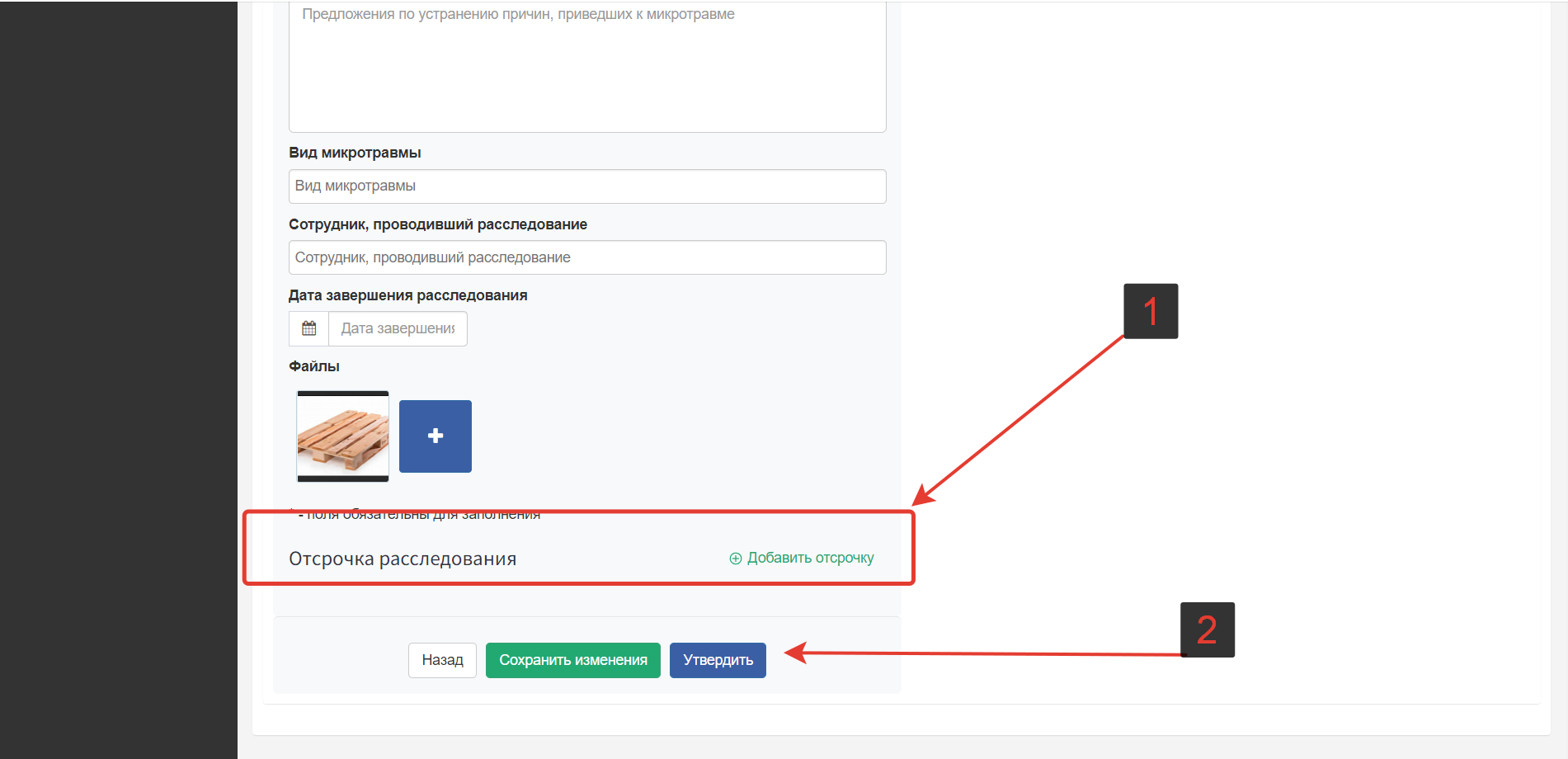The height and width of the screenshot is (759, 1568).
Task: Add a new file with plus button
Action: pyautogui.click(x=436, y=436)
